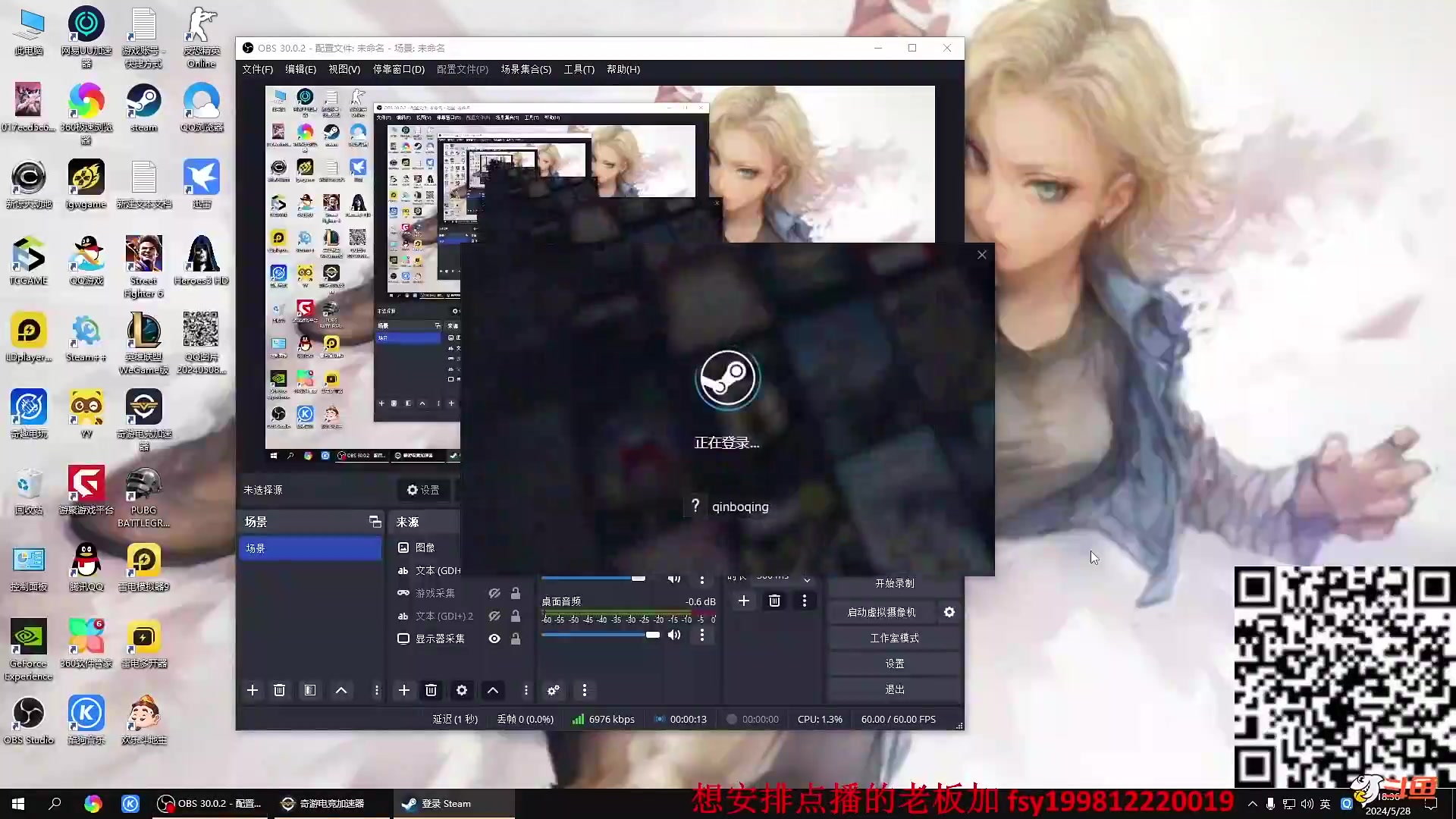Open source properties gear in Sources toolbar
Viewport: 1456px width, 819px height.
(x=462, y=690)
